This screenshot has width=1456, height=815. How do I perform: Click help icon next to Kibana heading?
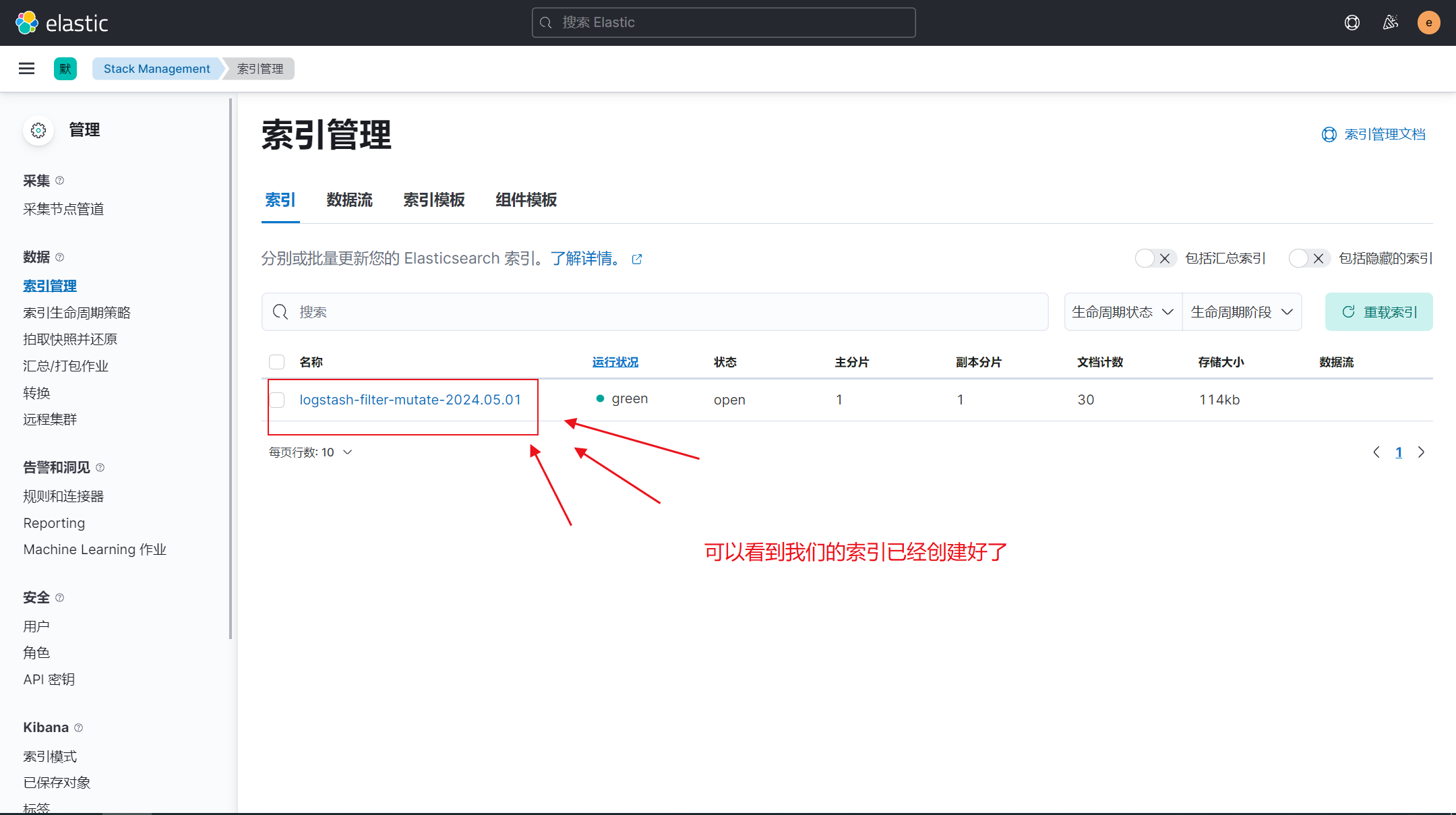point(78,727)
